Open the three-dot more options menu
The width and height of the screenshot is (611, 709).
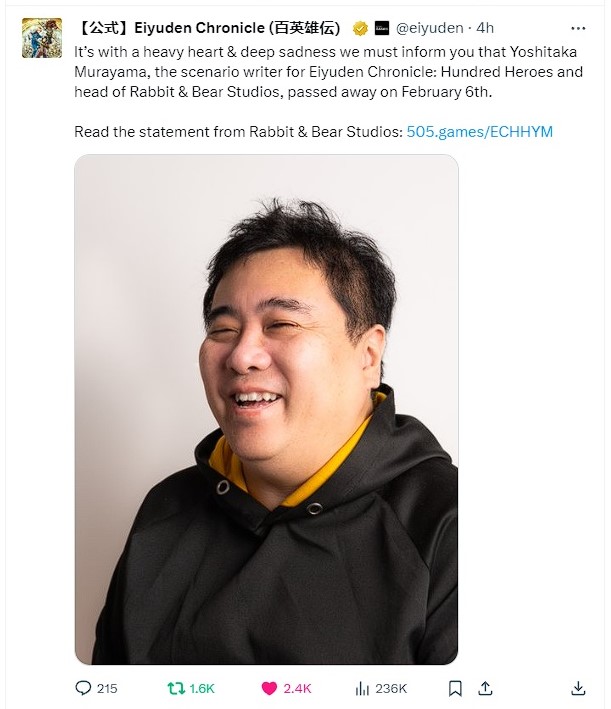coord(578,28)
